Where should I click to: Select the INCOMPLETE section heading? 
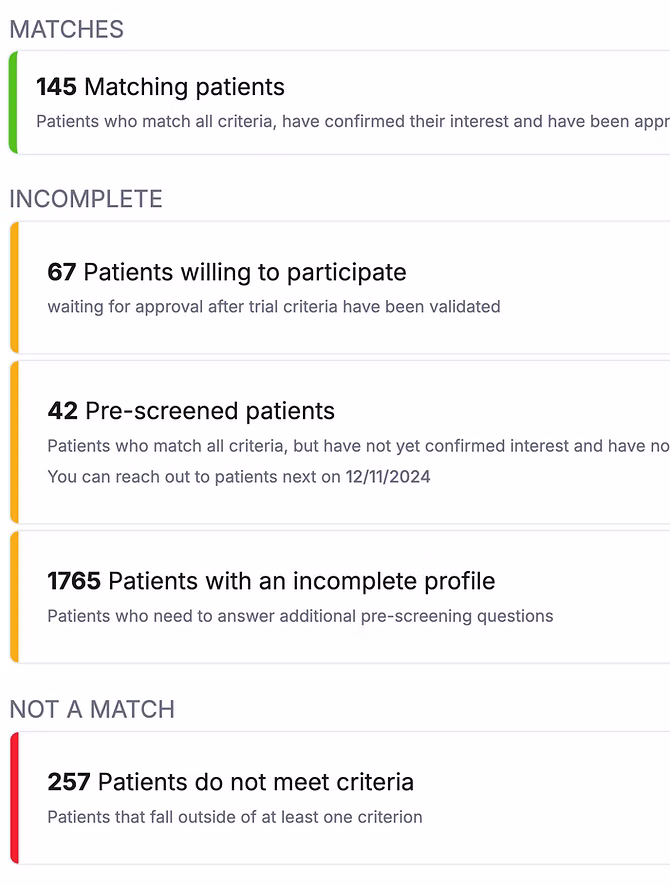coord(85,199)
